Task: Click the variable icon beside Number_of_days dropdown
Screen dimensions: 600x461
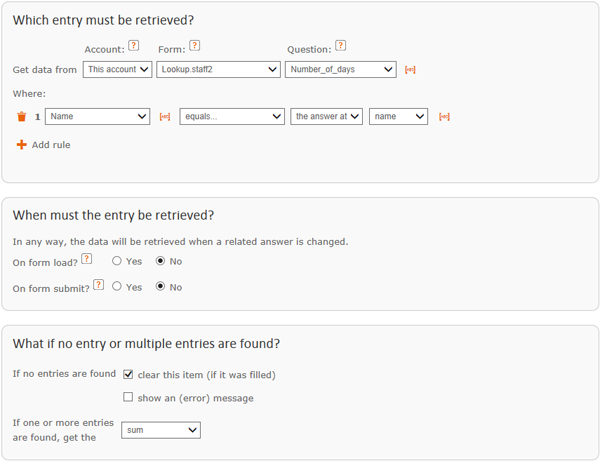Action: (x=410, y=70)
